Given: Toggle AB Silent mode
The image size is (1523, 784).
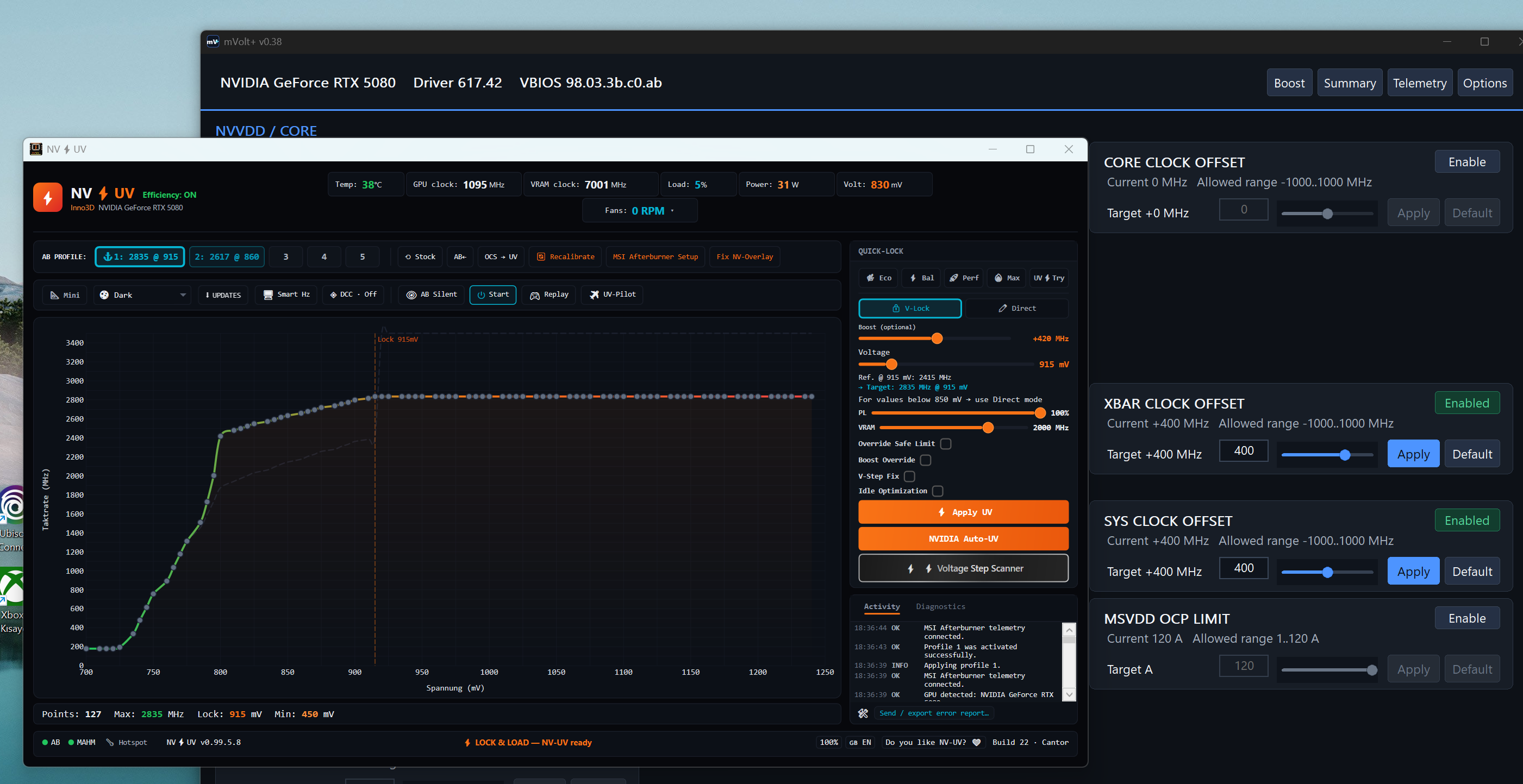Looking at the screenshot, I should (x=432, y=294).
